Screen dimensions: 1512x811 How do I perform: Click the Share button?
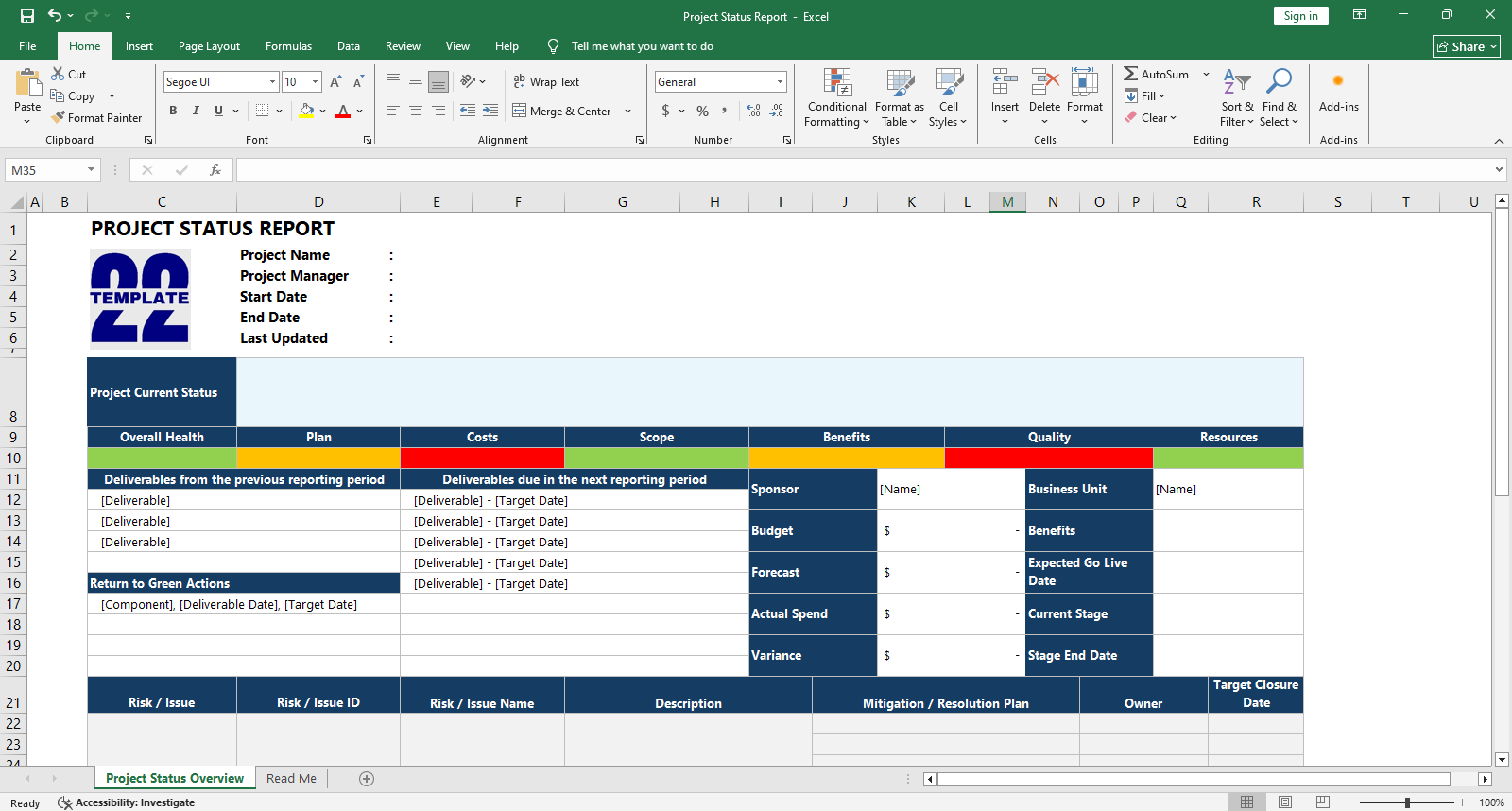(x=1467, y=46)
